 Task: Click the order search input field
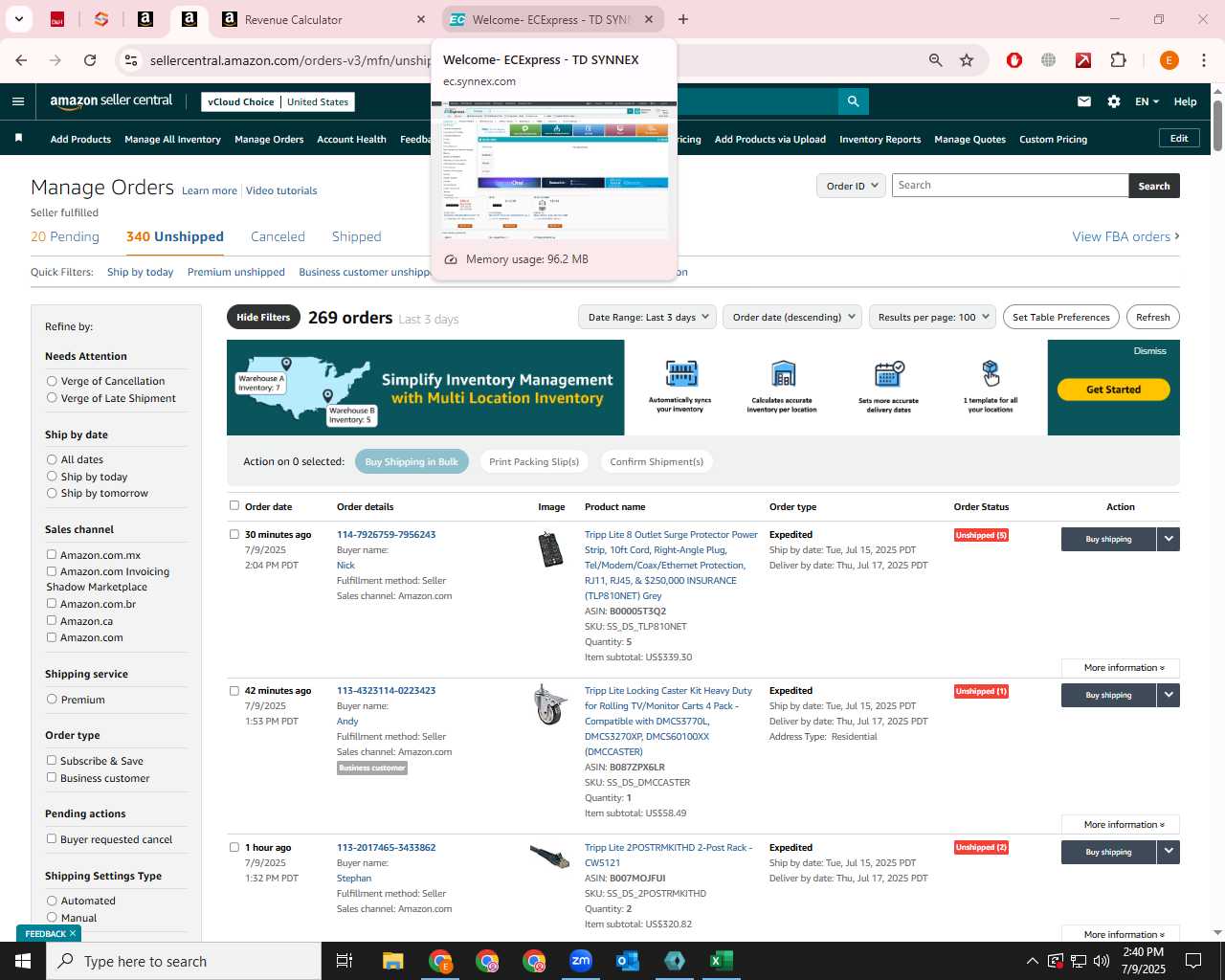click(x=1010, y=186)
